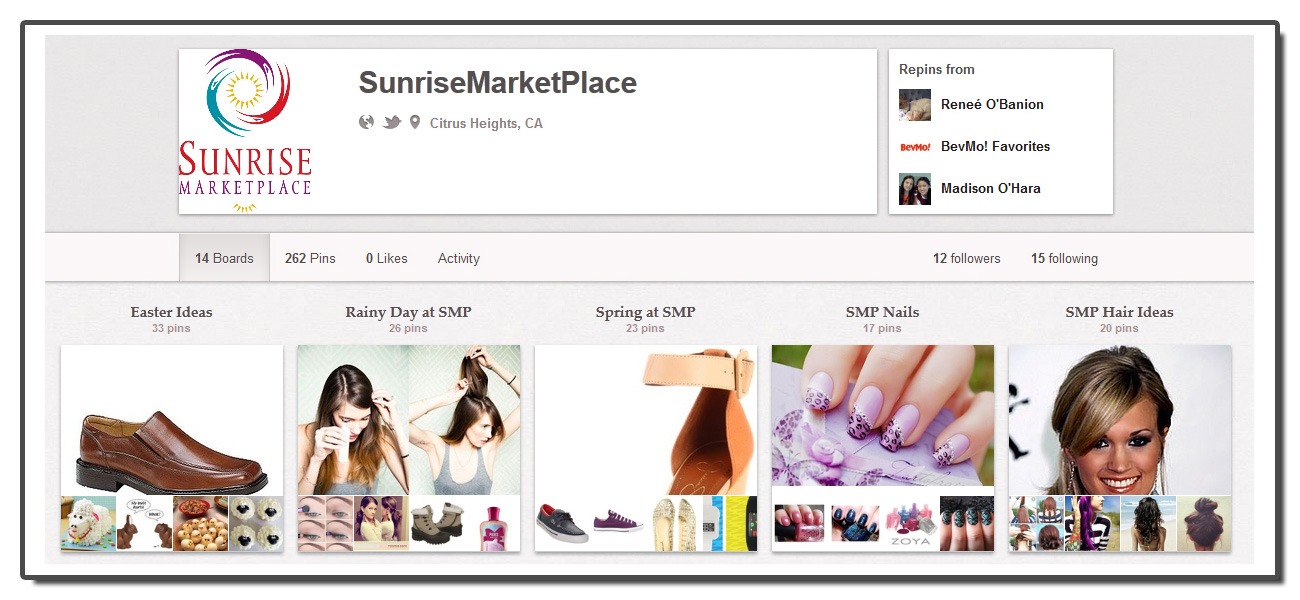Viewport: 1300px width, 600px height.
Task: Open the Twitter bird icon link
Action: click(392, 123)
